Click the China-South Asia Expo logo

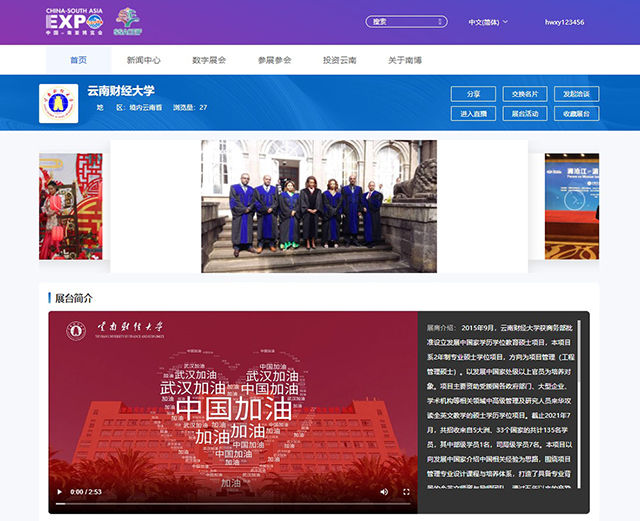(72, 21)
